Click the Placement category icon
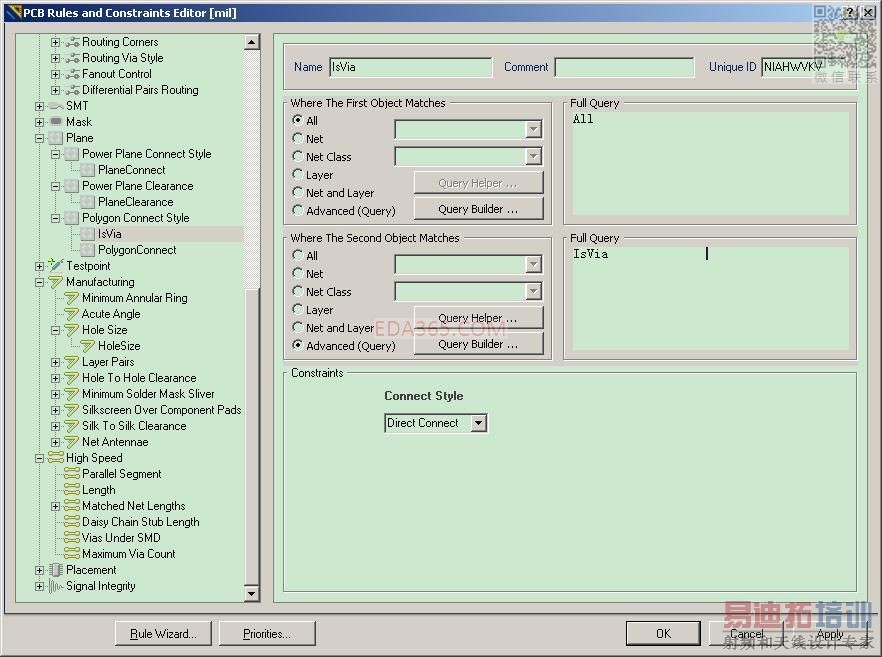This screenshot has width=882, height=657. 55,570
